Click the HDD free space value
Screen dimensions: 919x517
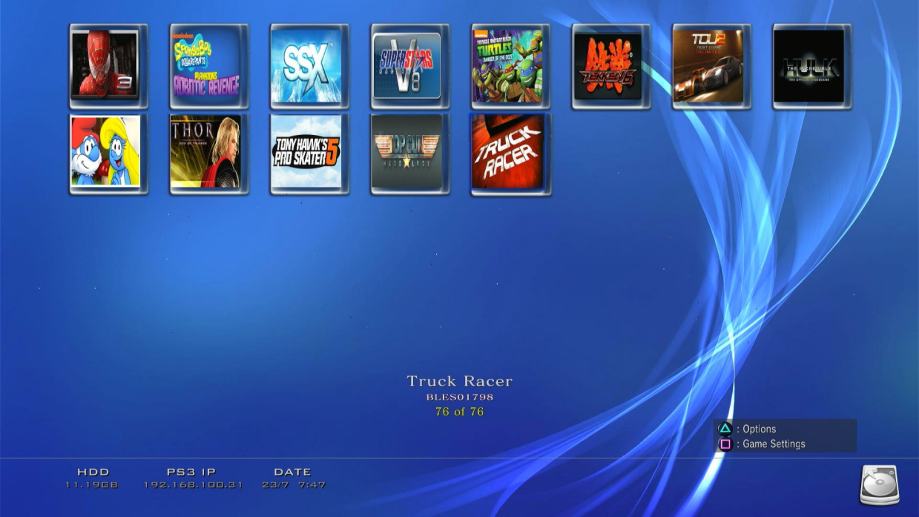91,485
